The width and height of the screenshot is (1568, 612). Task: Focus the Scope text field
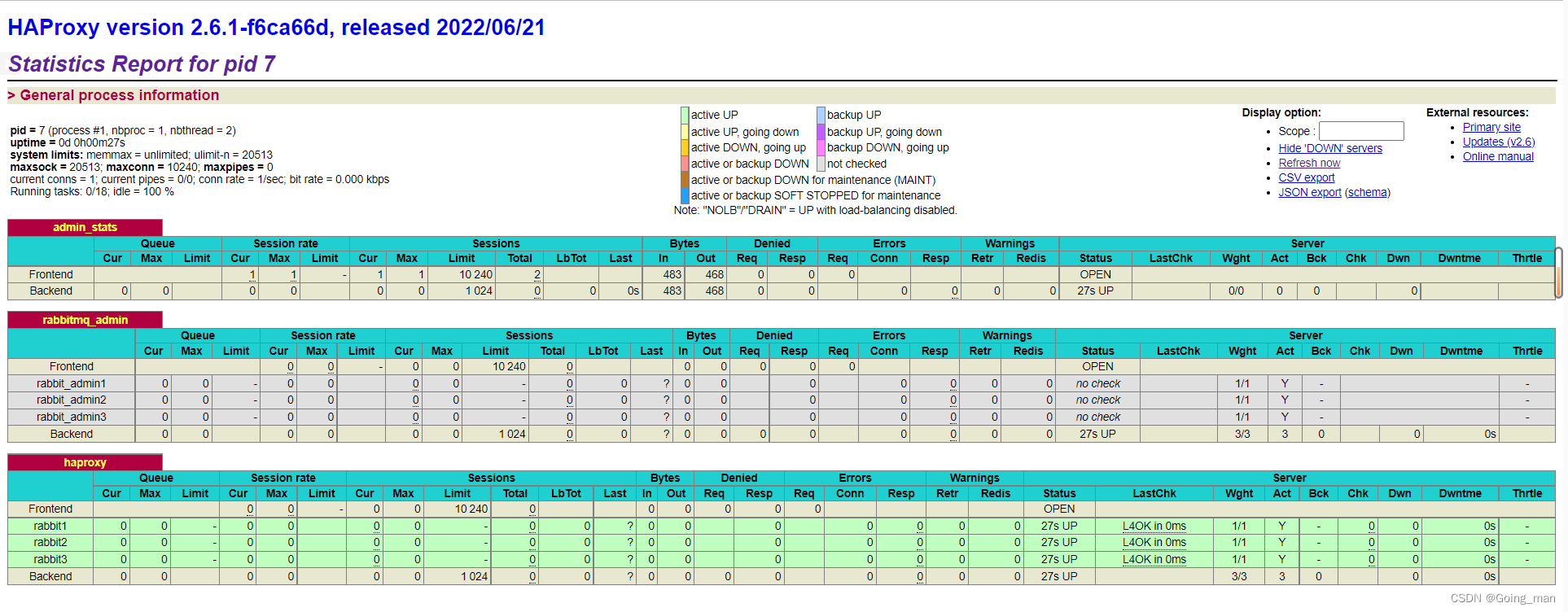point(1361,131)
